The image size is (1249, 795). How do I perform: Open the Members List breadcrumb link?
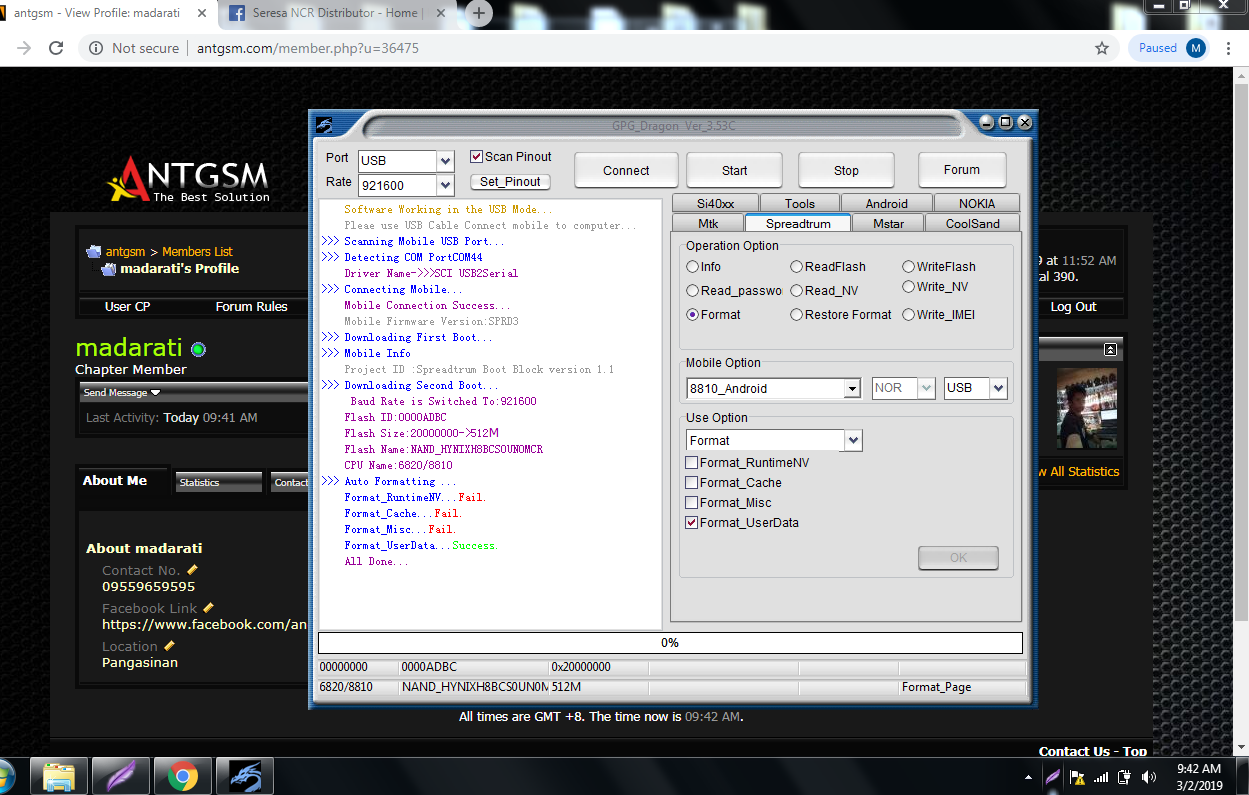click(x=197, y=252)
